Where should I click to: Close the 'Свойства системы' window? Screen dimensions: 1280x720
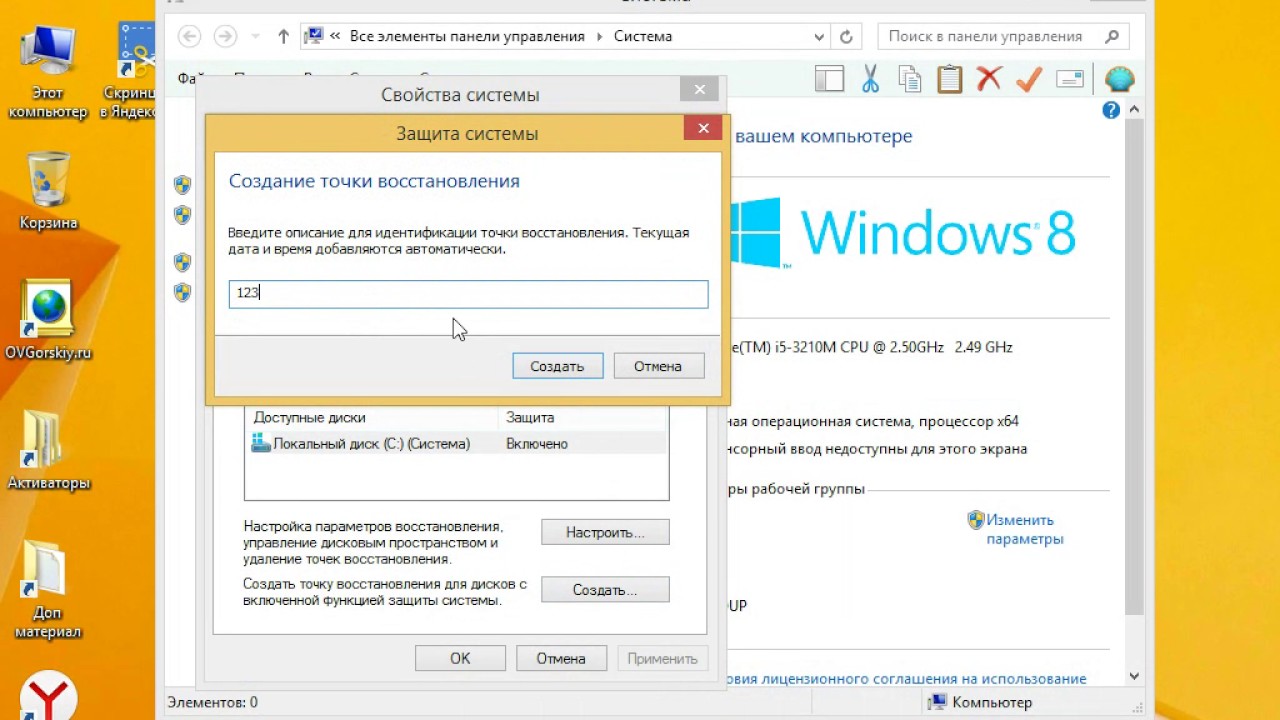[x=699, y=90]
